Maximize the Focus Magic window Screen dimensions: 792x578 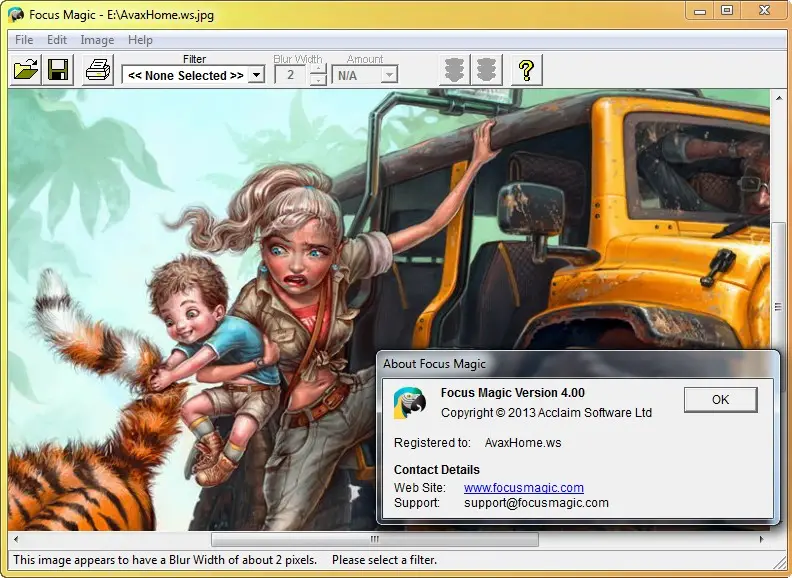point(727,11)
